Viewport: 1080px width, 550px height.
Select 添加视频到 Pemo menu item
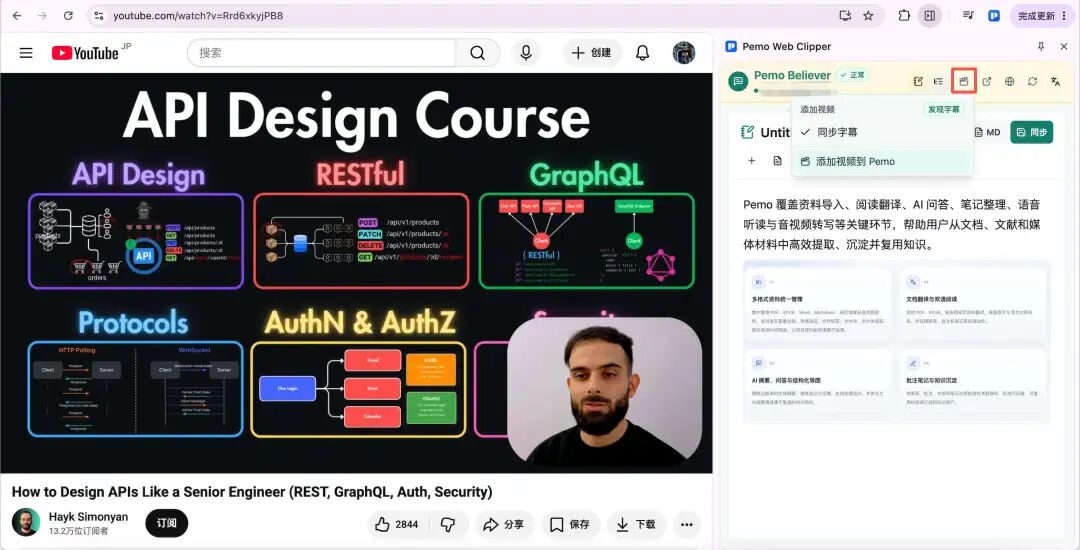click(882, 162)
